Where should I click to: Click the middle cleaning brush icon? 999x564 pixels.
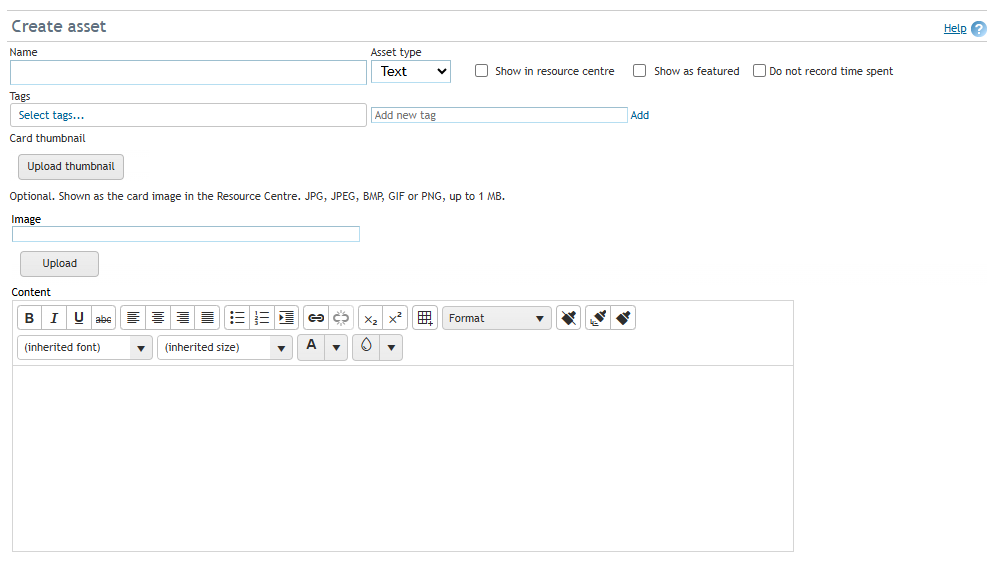(598, 318)
